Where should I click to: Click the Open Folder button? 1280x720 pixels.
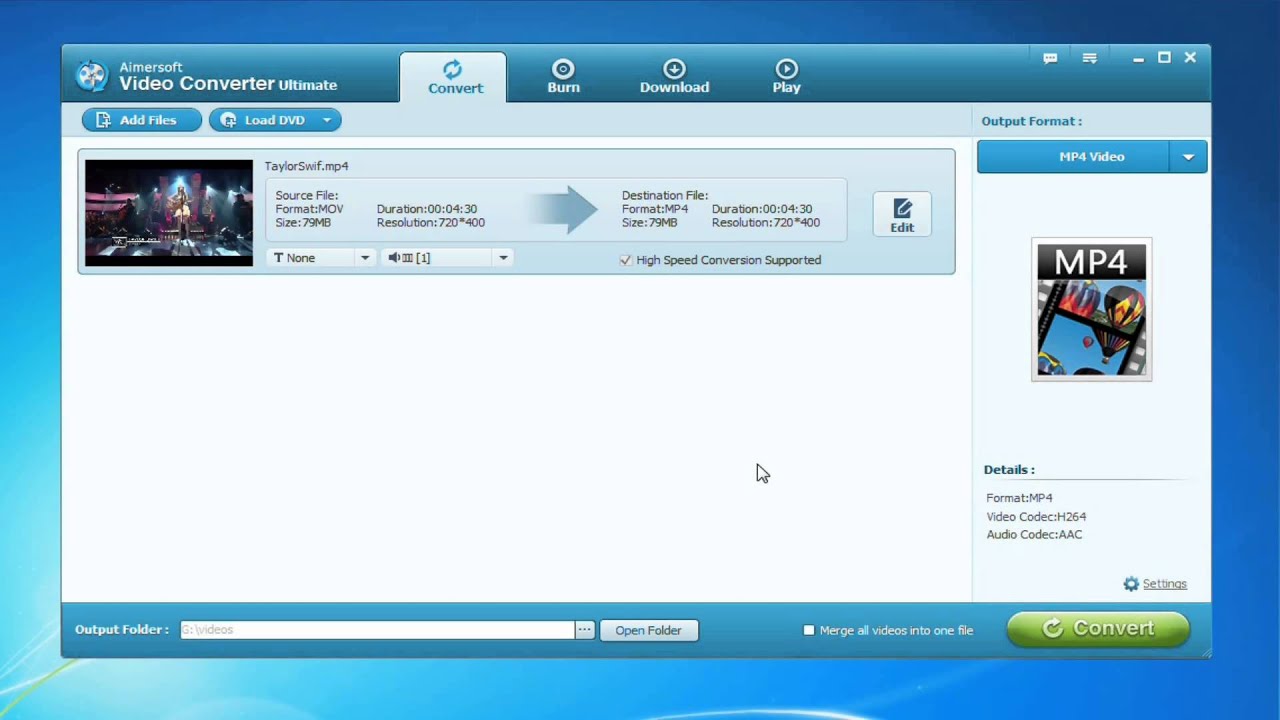pos(648,630)
